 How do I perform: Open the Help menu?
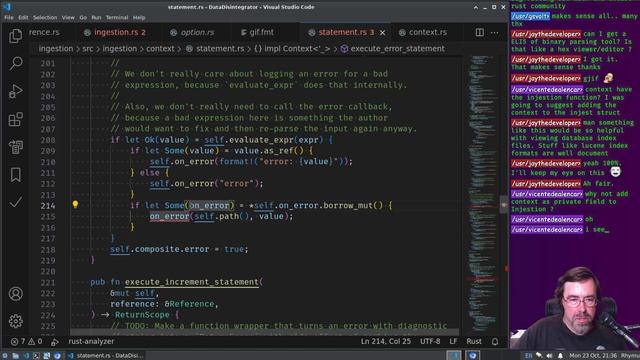139,18
